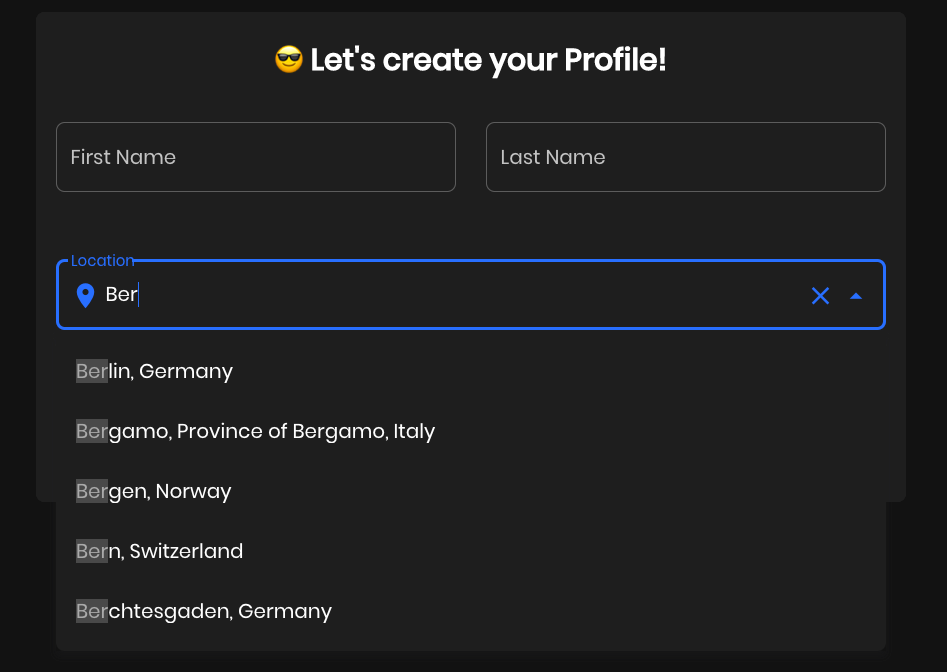Collapse the suggestions with the chevron arrow
The height and width of the screenshot is (672, 947).
(x=856, y=295)
